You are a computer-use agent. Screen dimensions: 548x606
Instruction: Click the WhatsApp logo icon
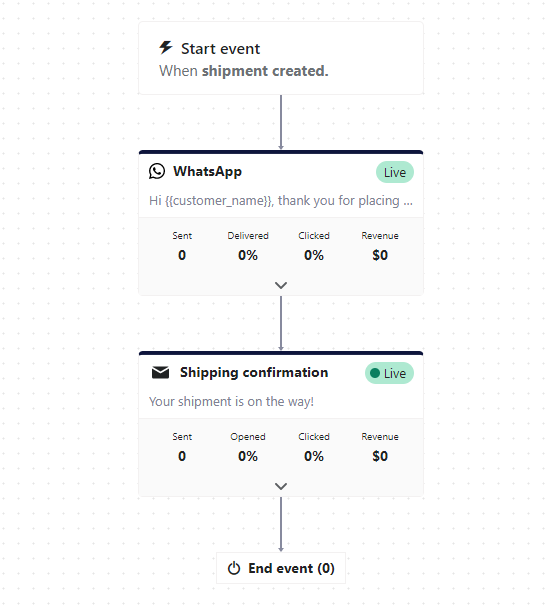pos(157,171)
